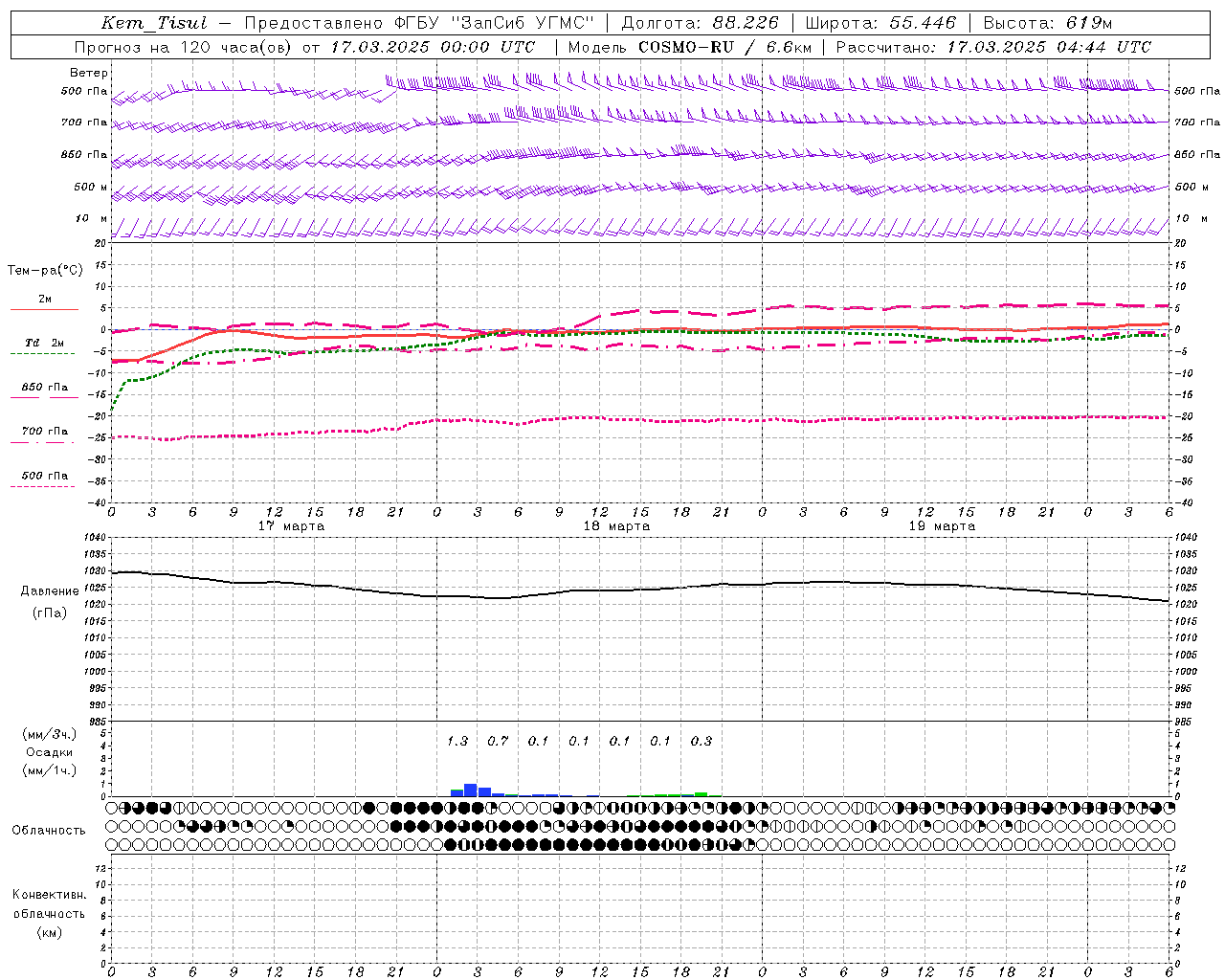Click the Широта: 55.446 value
Screen dimensions: 1225x980
coord(880,23)
